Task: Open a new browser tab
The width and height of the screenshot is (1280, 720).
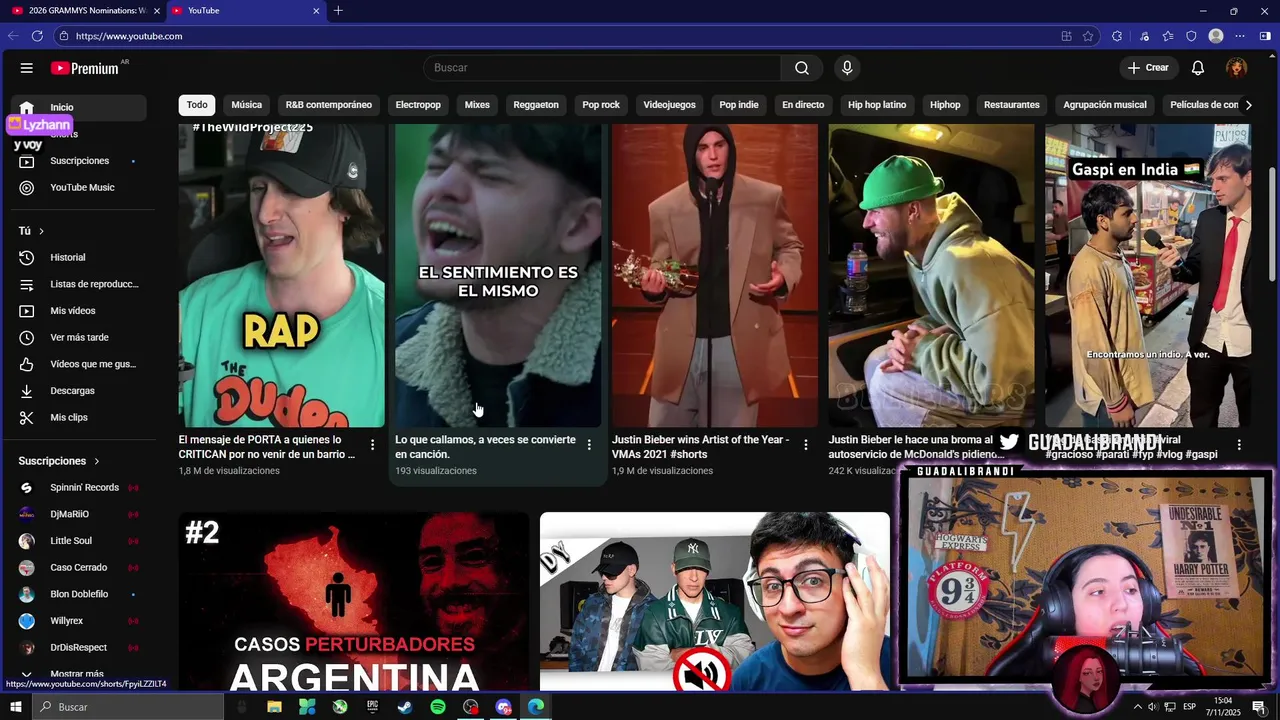Action: point(338,10)
